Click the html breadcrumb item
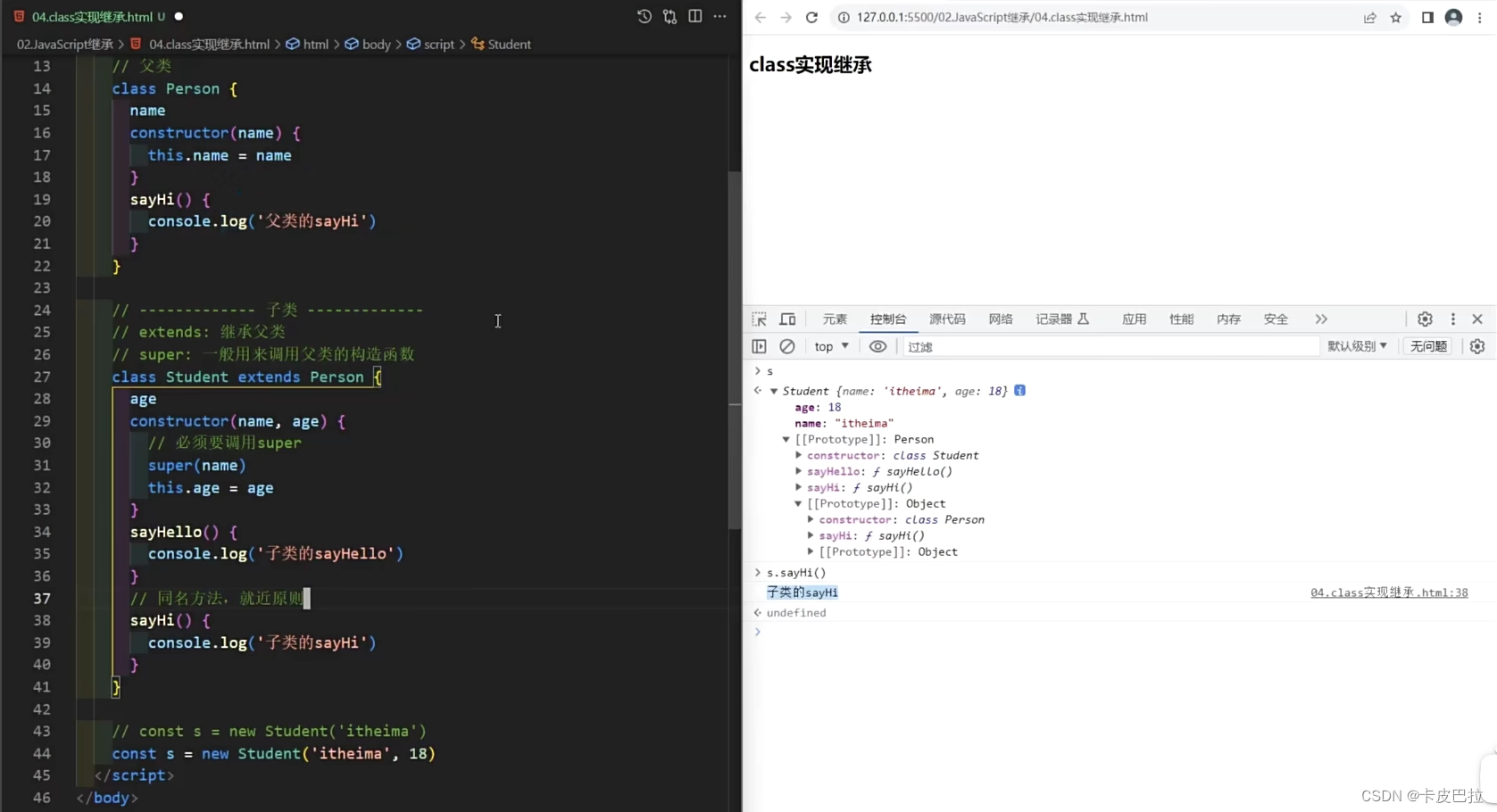This screenshot has width=1497, height=812. pyautogui.click(x=307, y=44)
